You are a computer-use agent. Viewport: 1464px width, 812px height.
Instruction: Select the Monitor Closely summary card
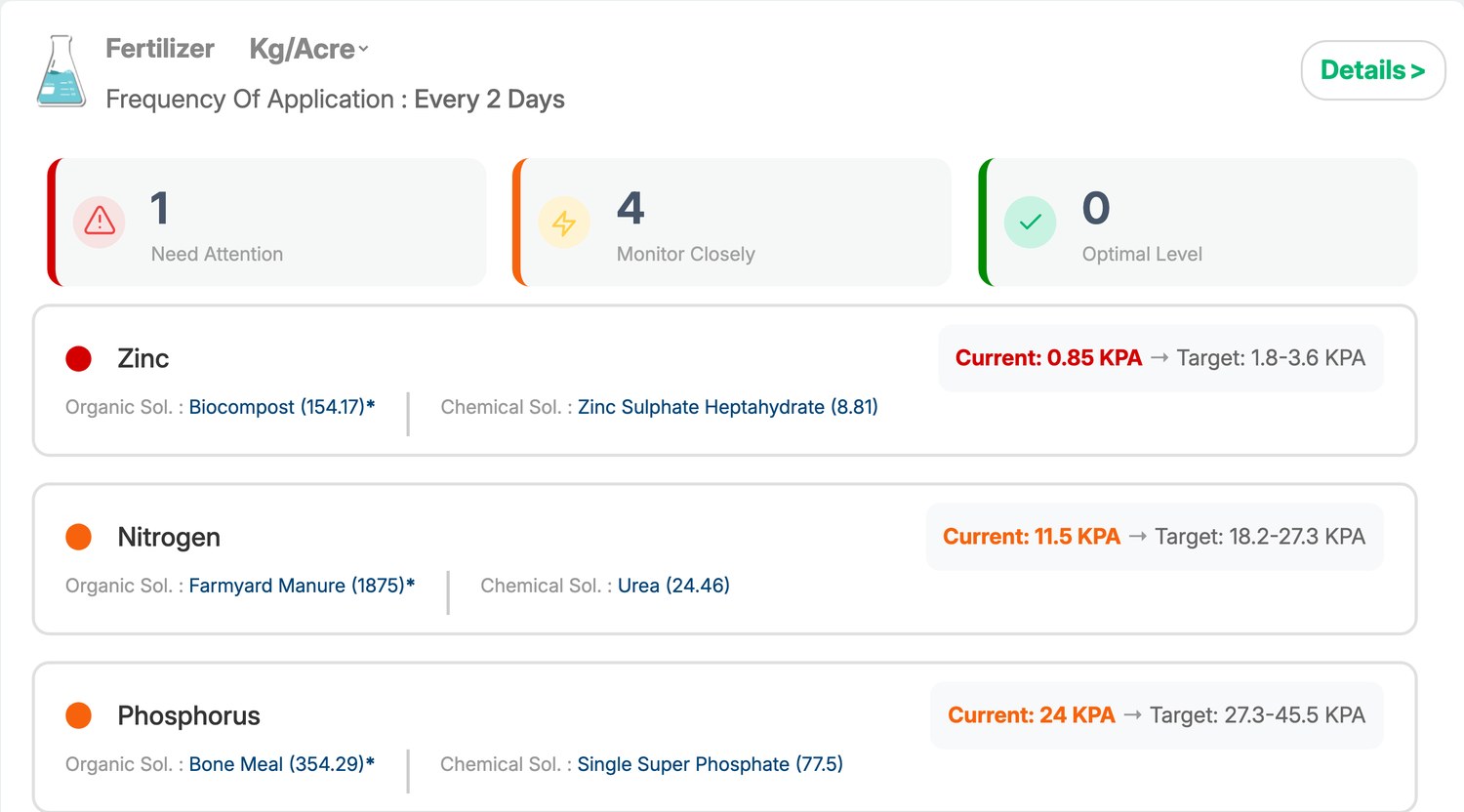coord(732,222)
